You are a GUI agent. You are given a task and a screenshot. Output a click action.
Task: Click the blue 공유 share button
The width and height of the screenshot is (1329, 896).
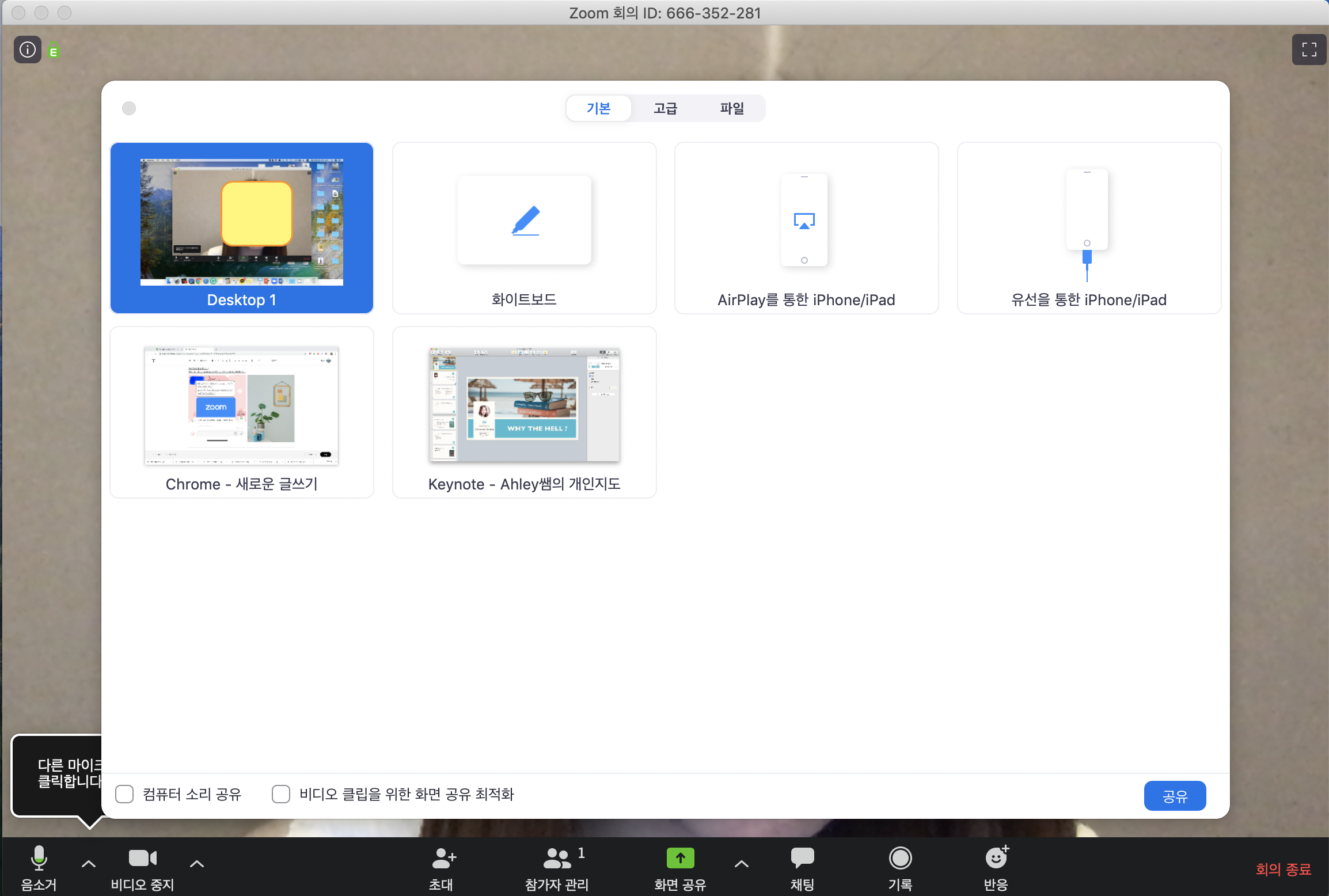(x=1175, y=796)
